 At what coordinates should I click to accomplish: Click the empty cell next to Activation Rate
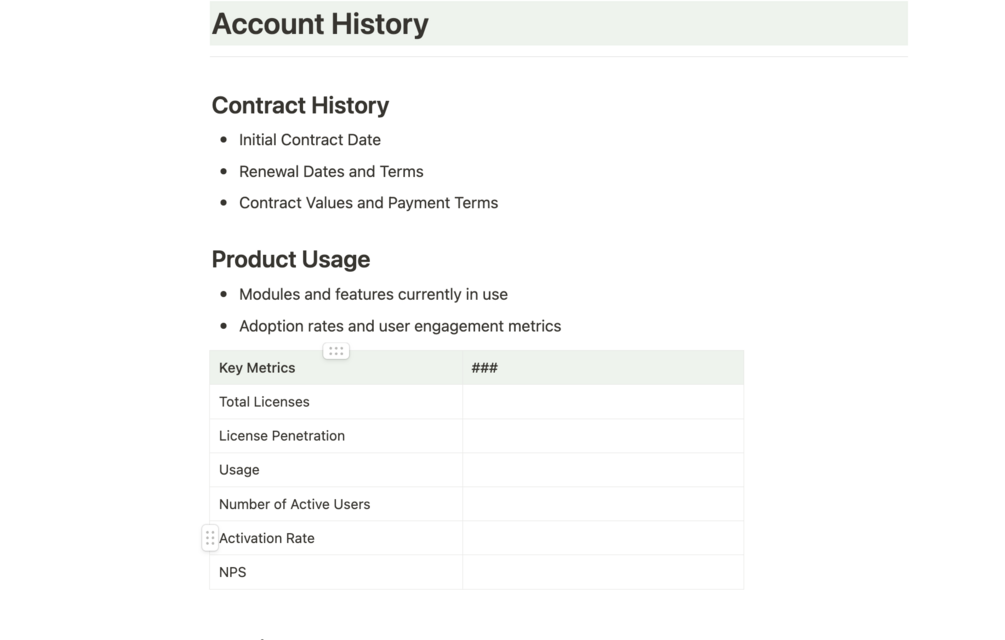(603, 538)
